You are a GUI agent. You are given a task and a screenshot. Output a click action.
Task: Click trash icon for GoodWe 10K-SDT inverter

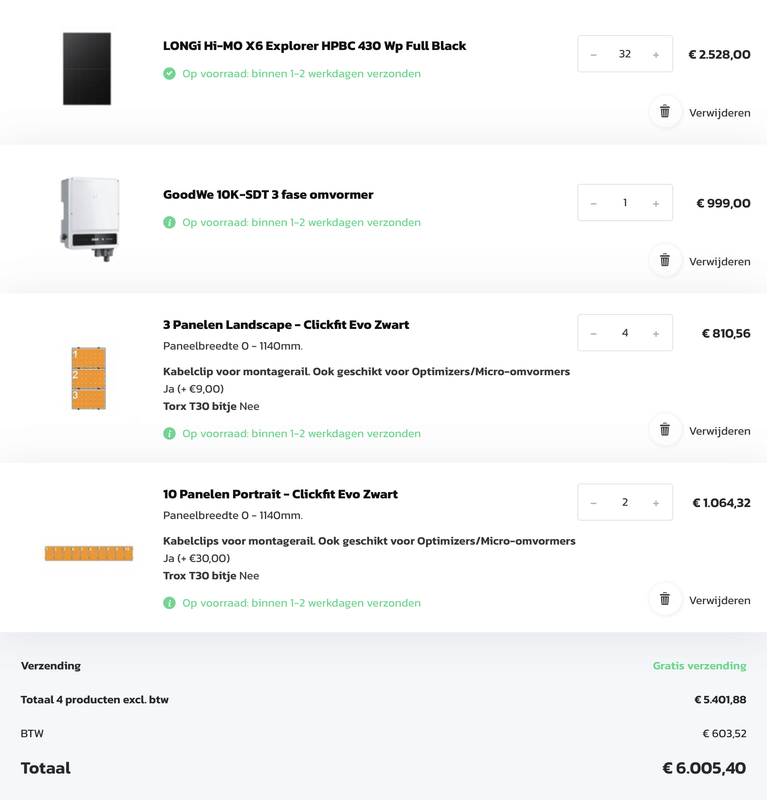tap(665, 261)
